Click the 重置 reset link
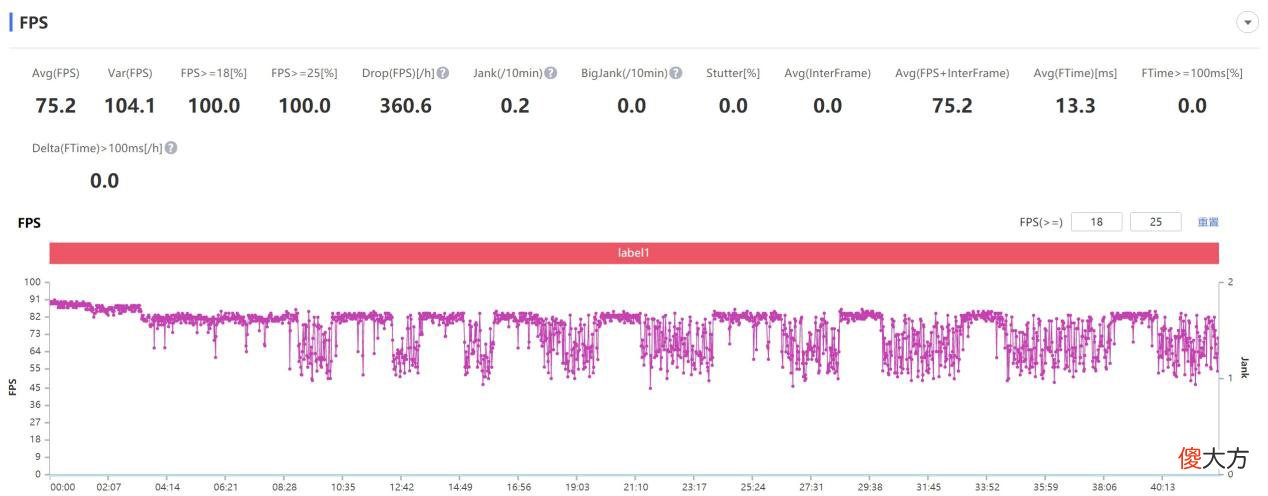1268x496 pixels. coord(1208,222)
